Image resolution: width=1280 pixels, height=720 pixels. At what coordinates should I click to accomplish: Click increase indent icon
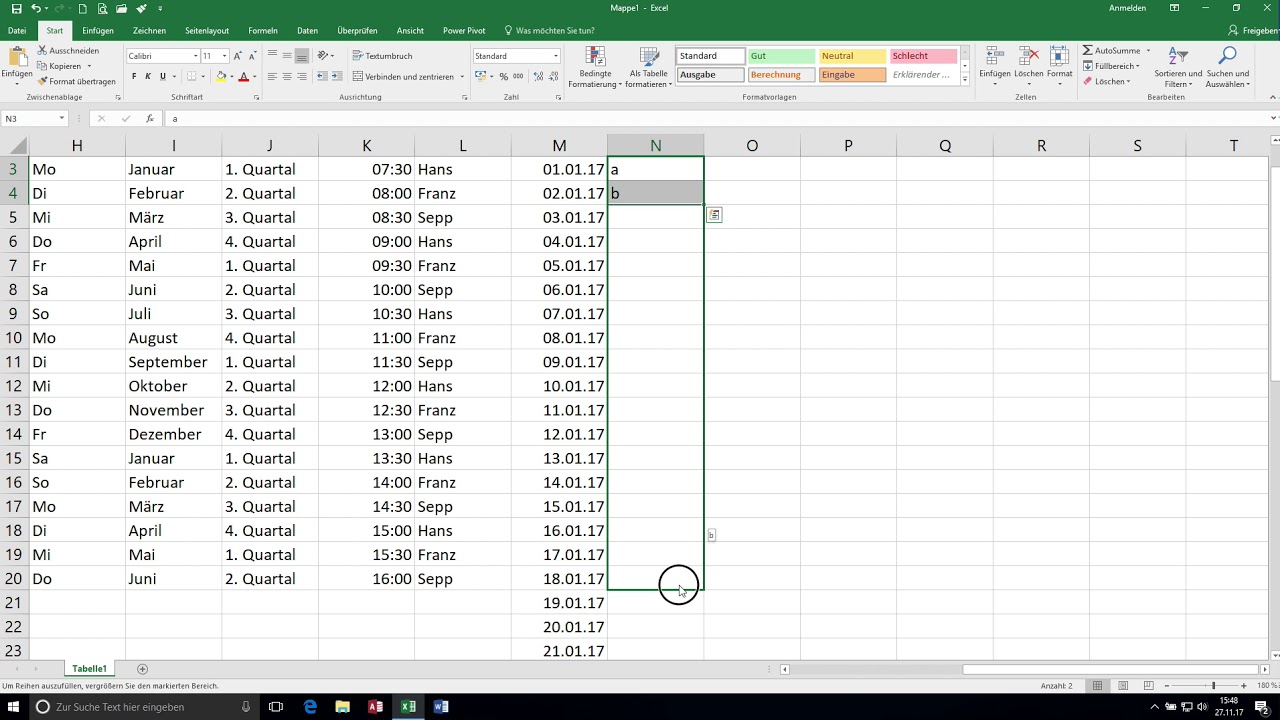click(x=337, y=76)
